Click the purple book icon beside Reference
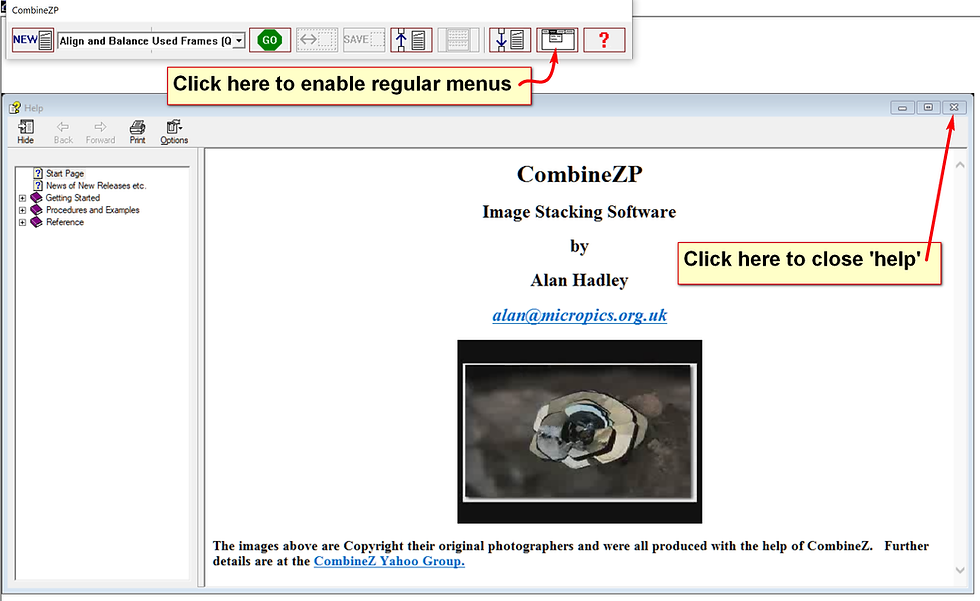980x601 pixels. 37,222
